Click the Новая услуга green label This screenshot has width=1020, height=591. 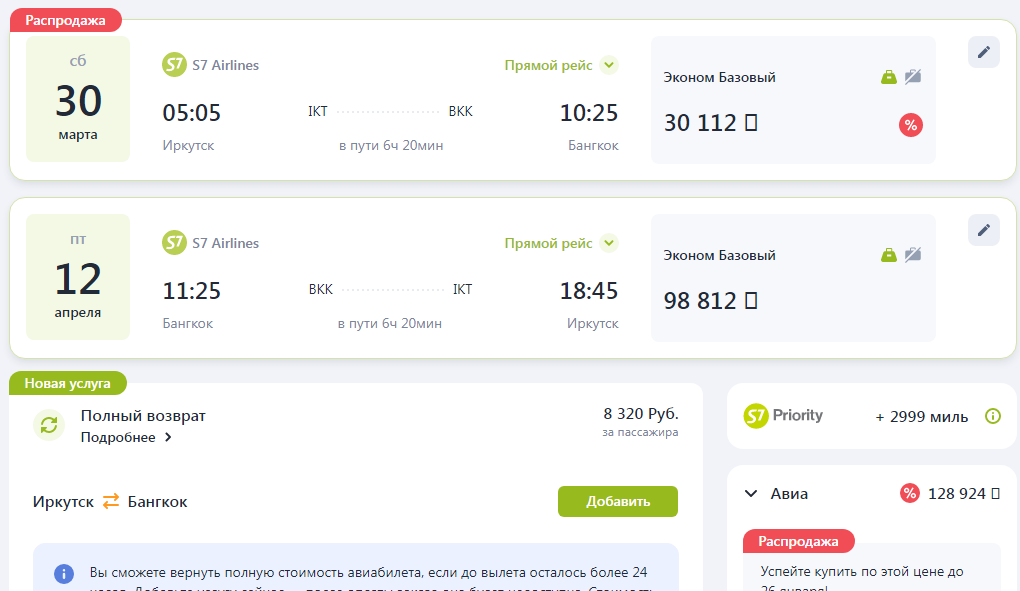(x=68, y=383)
